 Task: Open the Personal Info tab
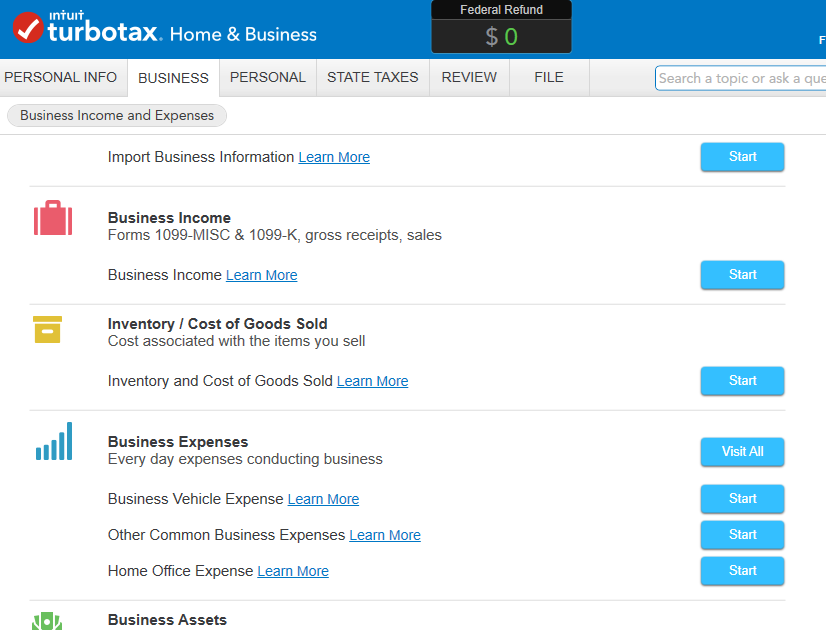click(x=61, y=77)
